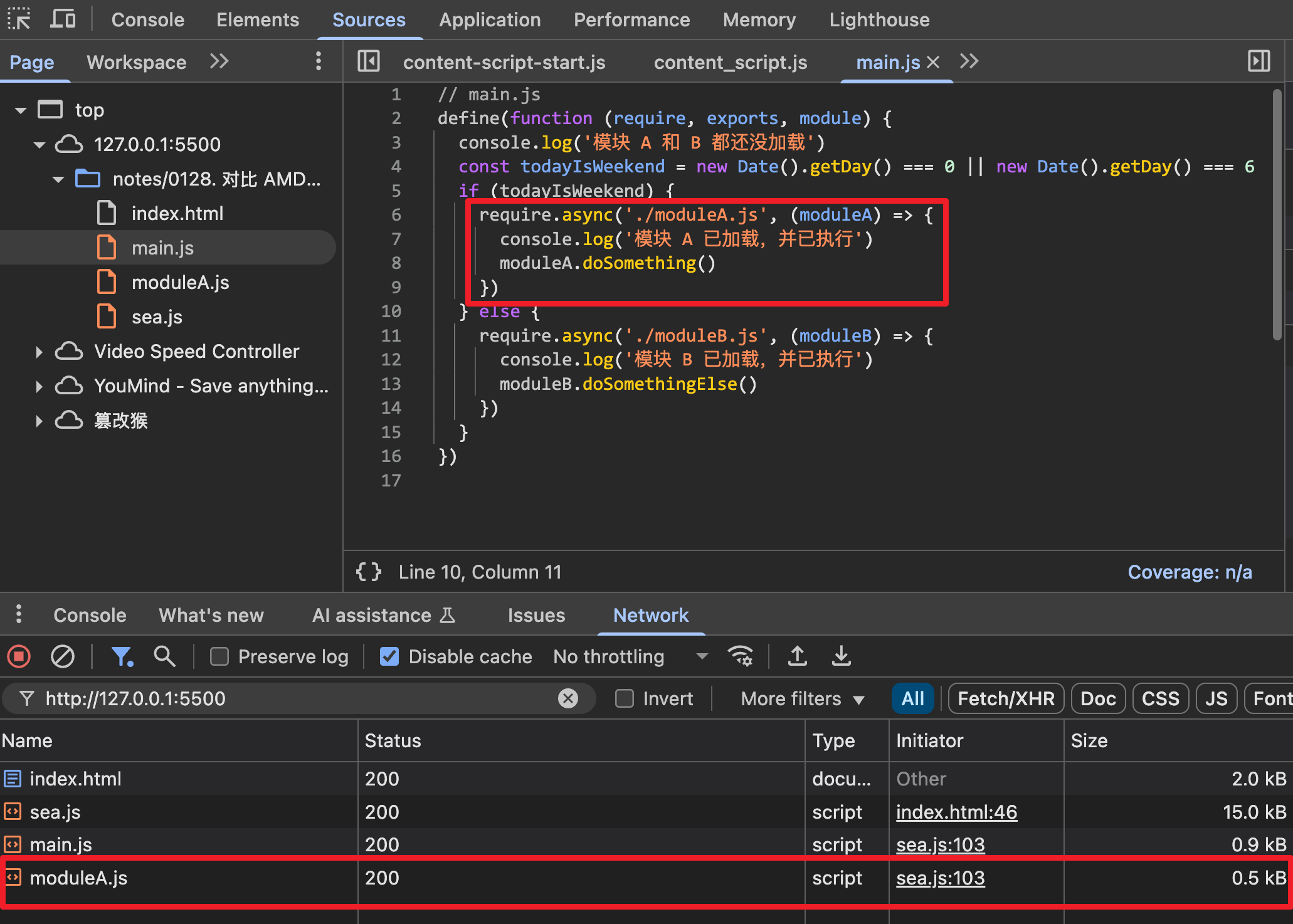This screenshot has width=1293, height=924.
Task: Filter requests by the Fetch/XHR button
Action: coord(1006,698)
